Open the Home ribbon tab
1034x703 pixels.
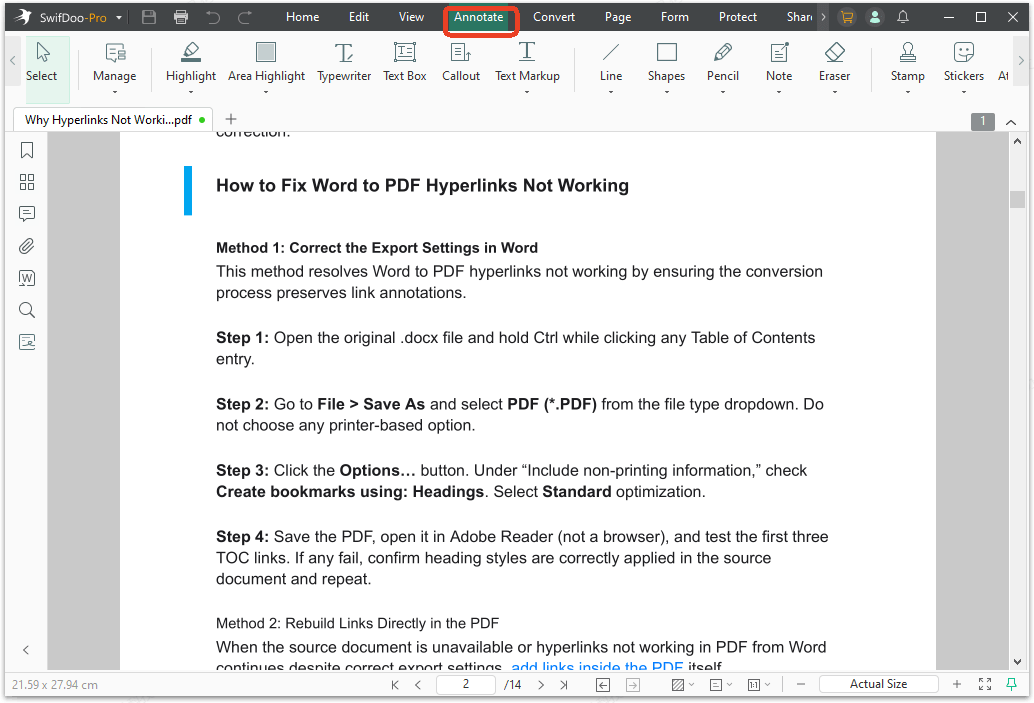(303, 17)
